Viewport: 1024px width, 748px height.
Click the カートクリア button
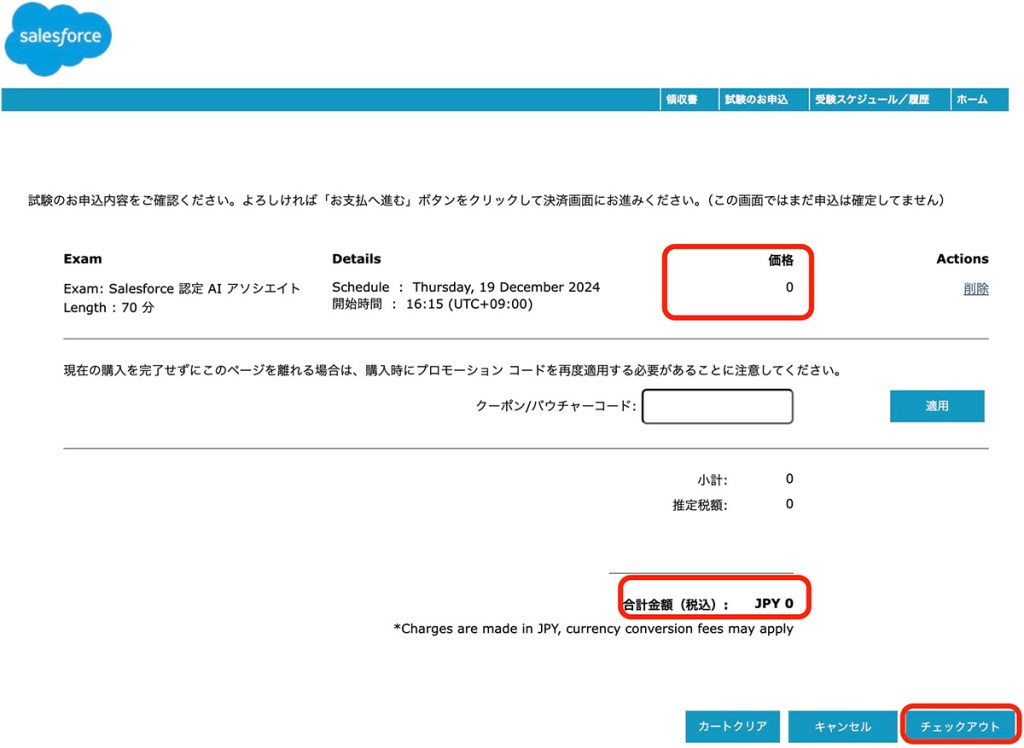click(732, 727)
